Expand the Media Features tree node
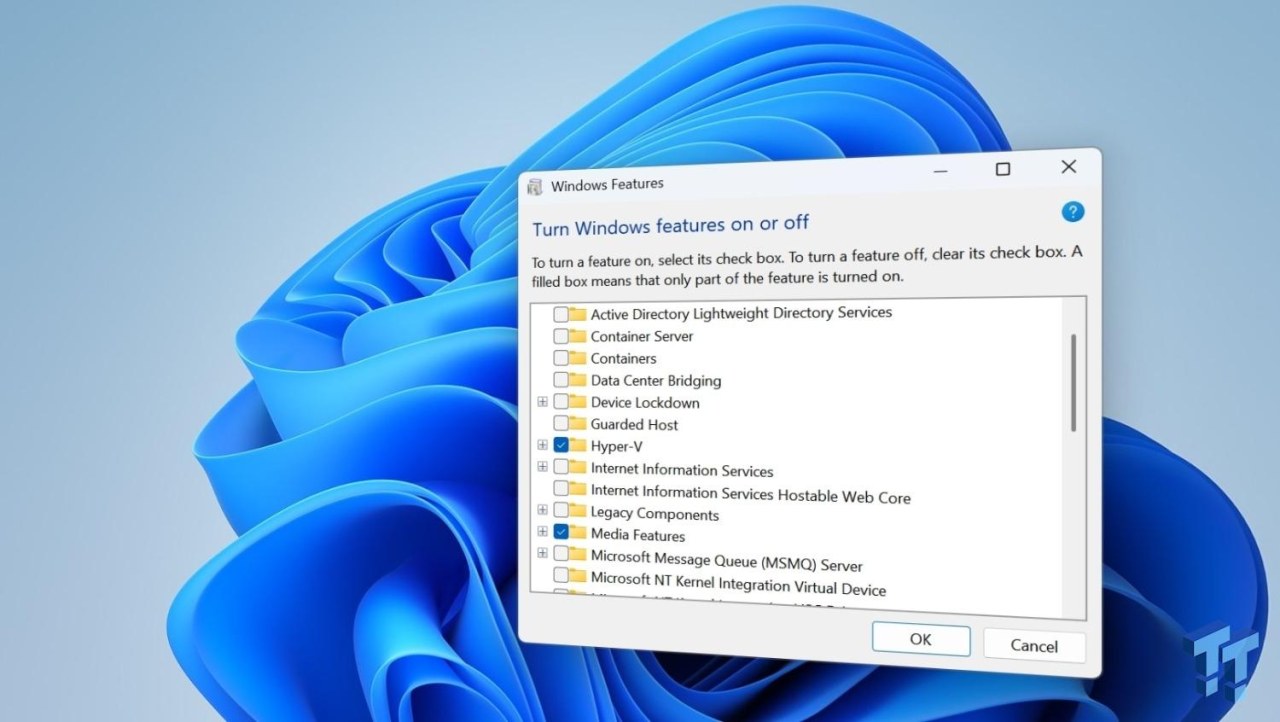 click(x=543, y=532)
